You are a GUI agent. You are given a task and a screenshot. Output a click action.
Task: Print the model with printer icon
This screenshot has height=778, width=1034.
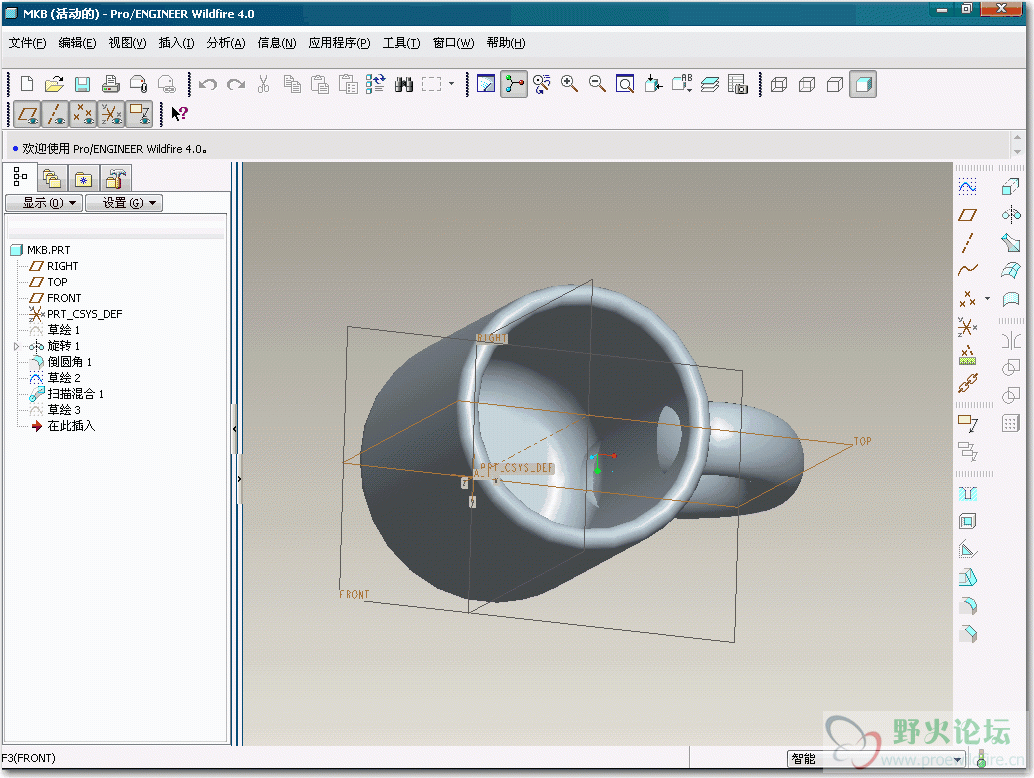click(111, 84)
